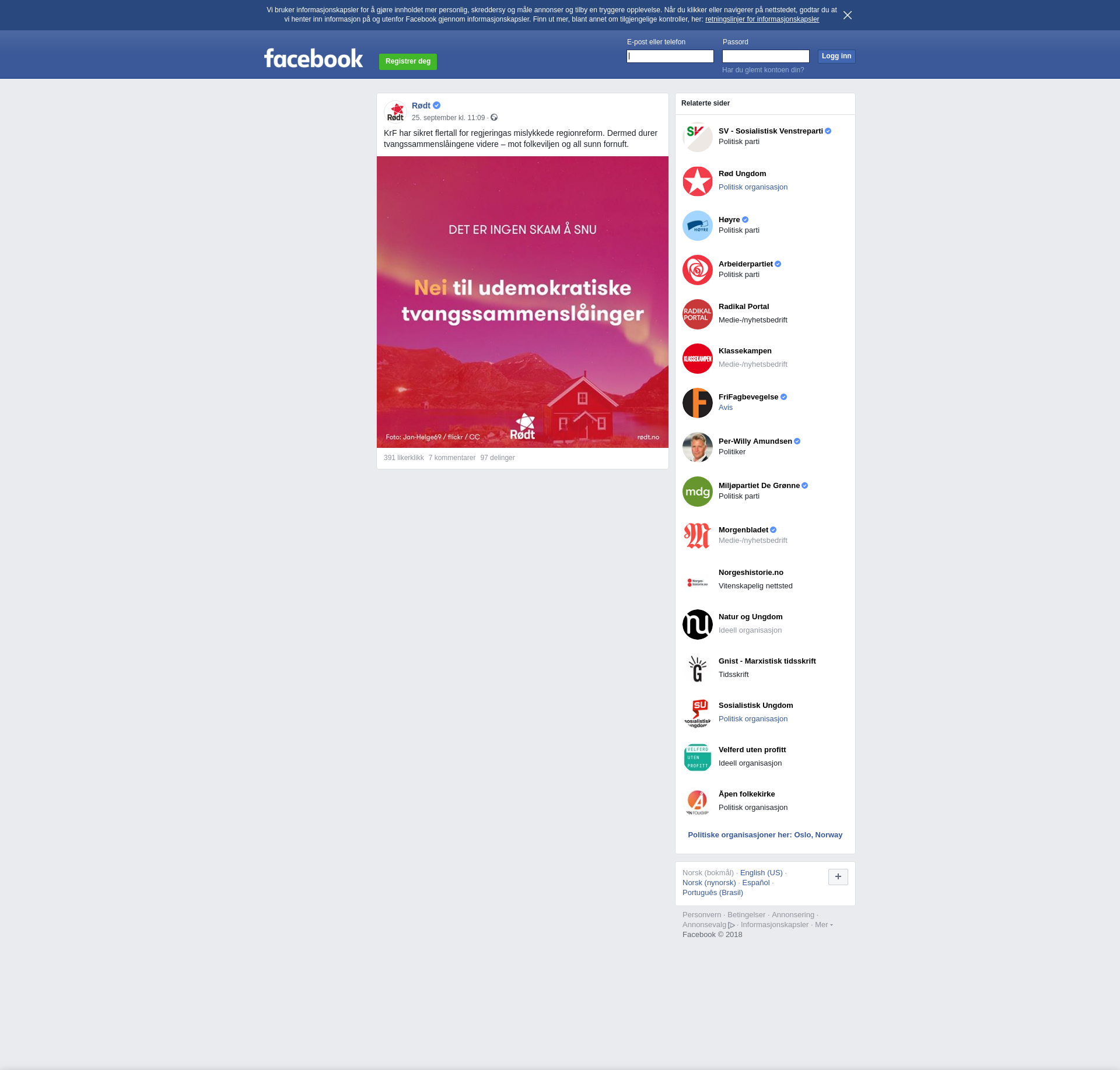Open Per-Willy Amundsen profile photo

(698, 447)
